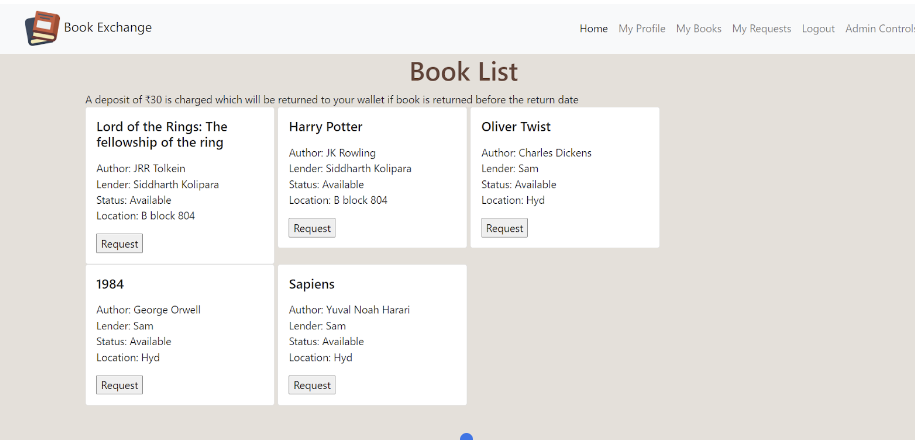Click 1984's 'Status: Available' line
Image resolution: width=915 pixels, height=440 pixels.
click(134, 341)
